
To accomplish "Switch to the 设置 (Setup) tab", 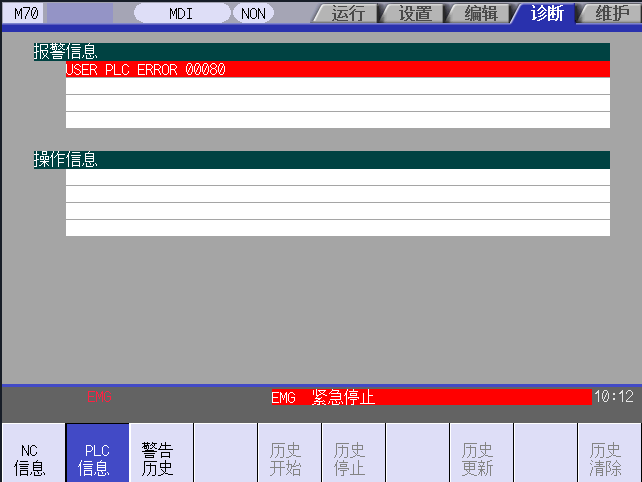I will point(414,14).
